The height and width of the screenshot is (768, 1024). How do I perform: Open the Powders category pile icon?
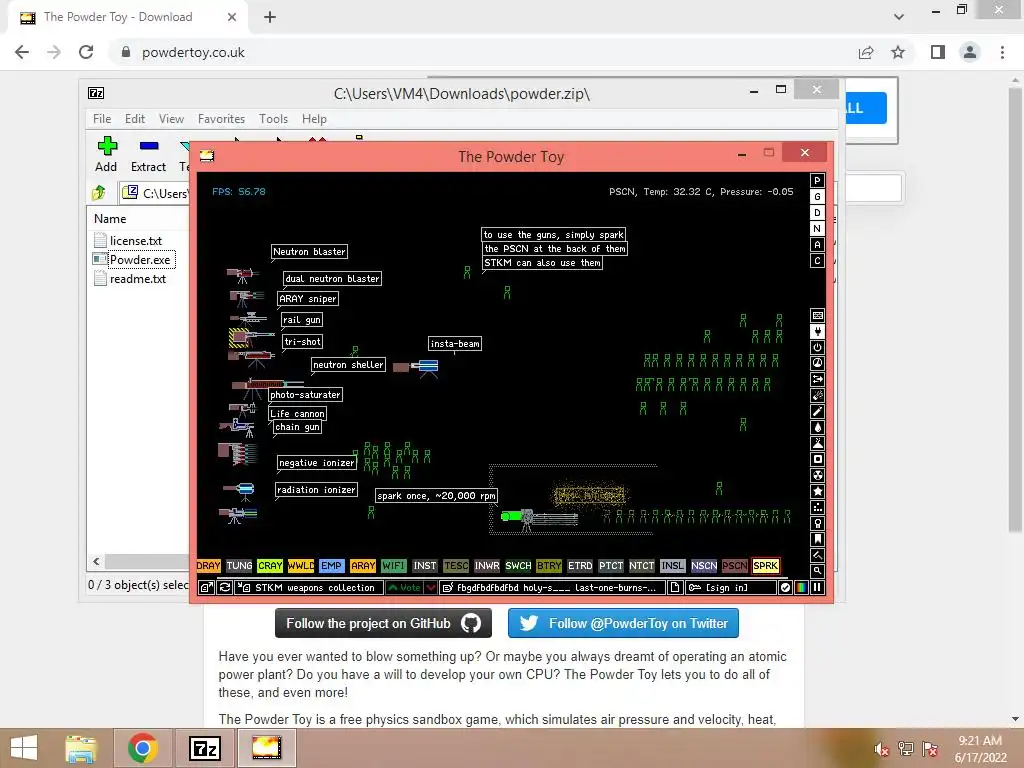coord(817,443)
